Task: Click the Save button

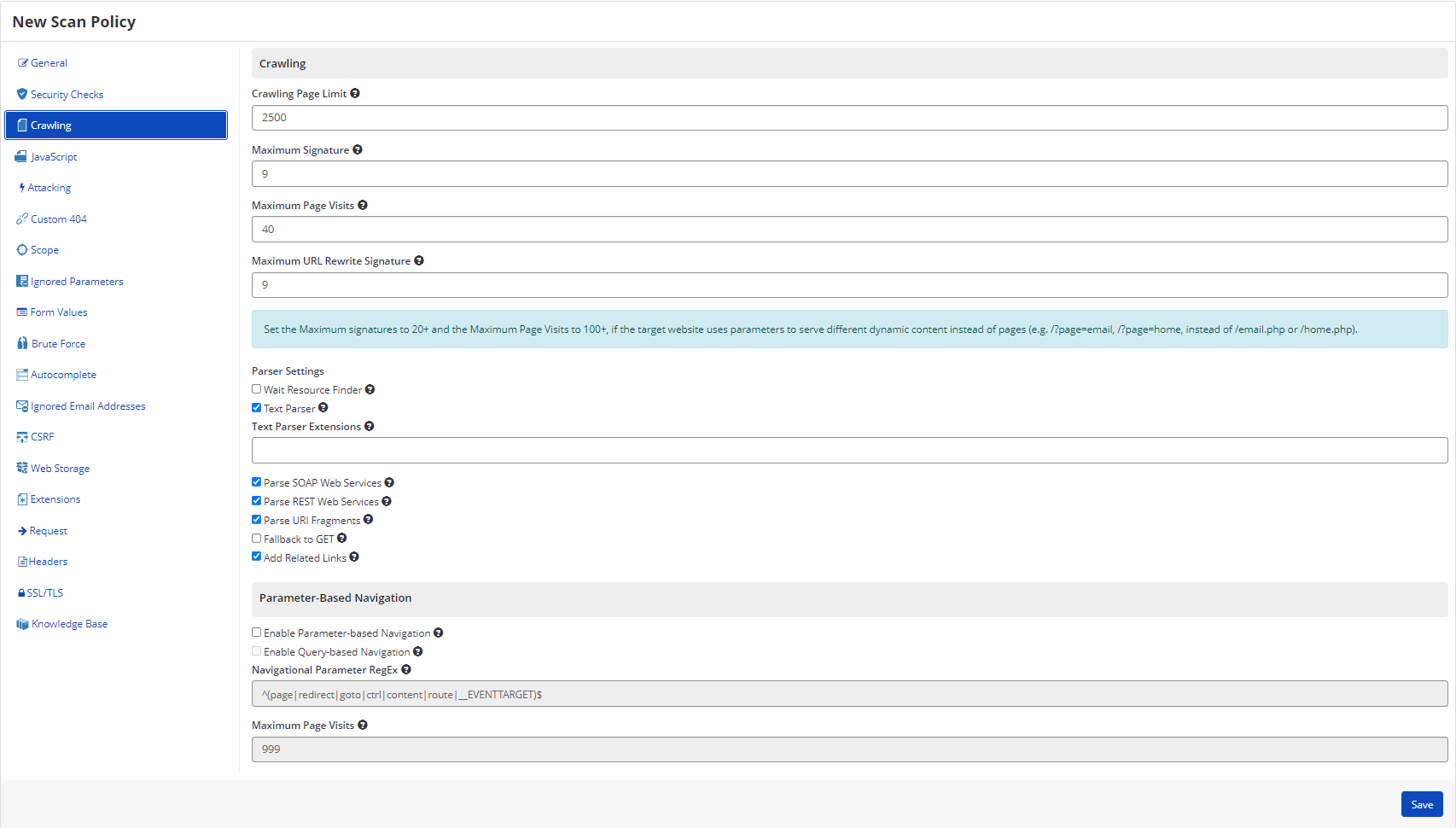Action: point(1421,803)
